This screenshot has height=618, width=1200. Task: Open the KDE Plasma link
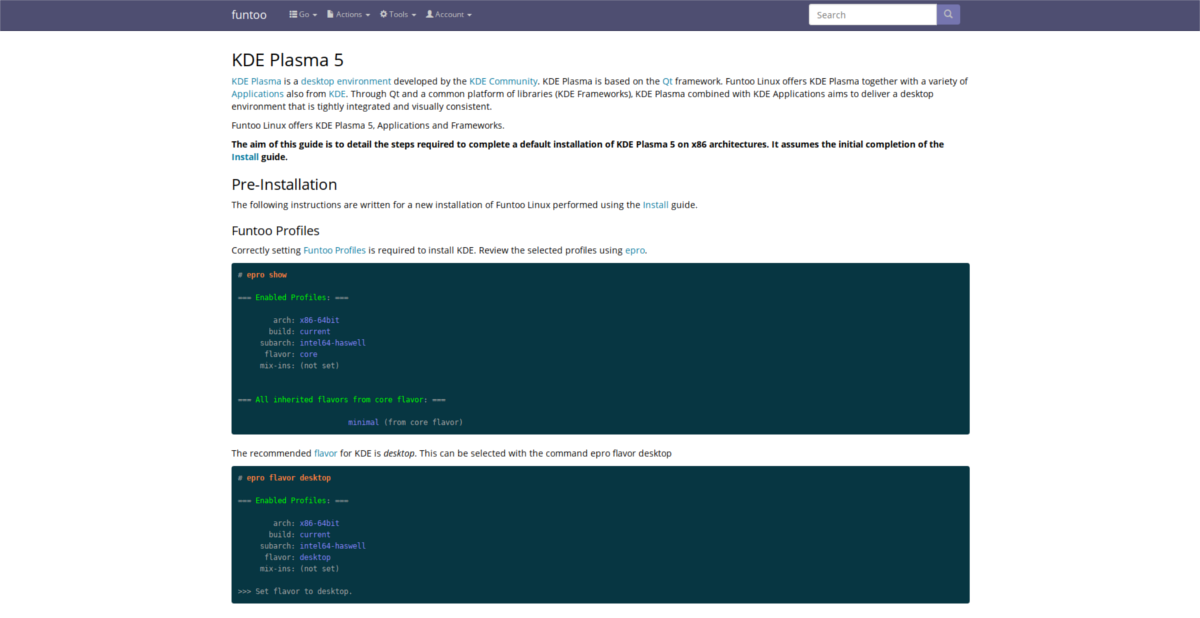[x=256, y=81]
